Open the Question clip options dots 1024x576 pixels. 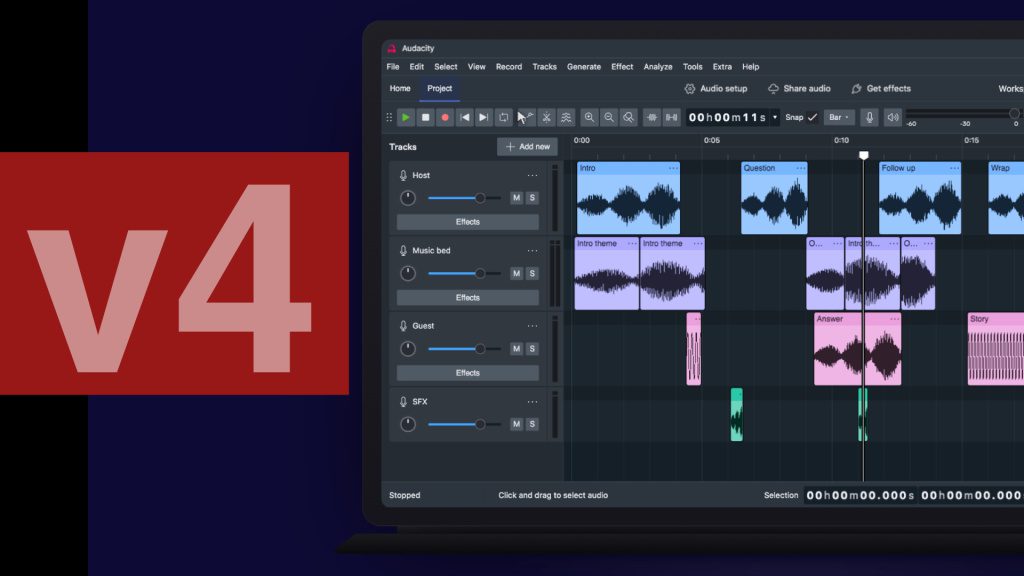[x=801, y=168]
